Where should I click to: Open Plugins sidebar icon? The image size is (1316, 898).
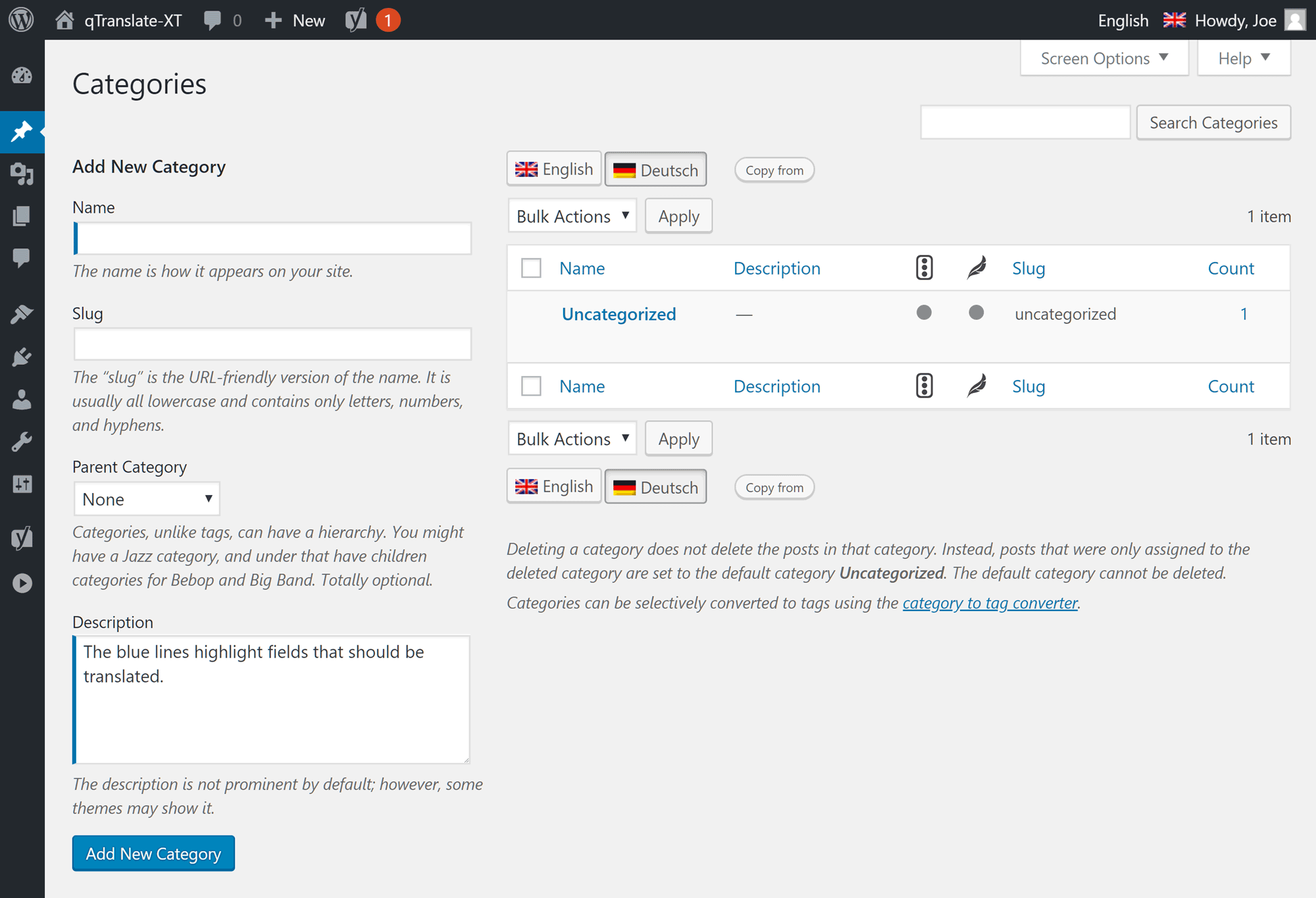pyautogui.click(x=22, y=357)
